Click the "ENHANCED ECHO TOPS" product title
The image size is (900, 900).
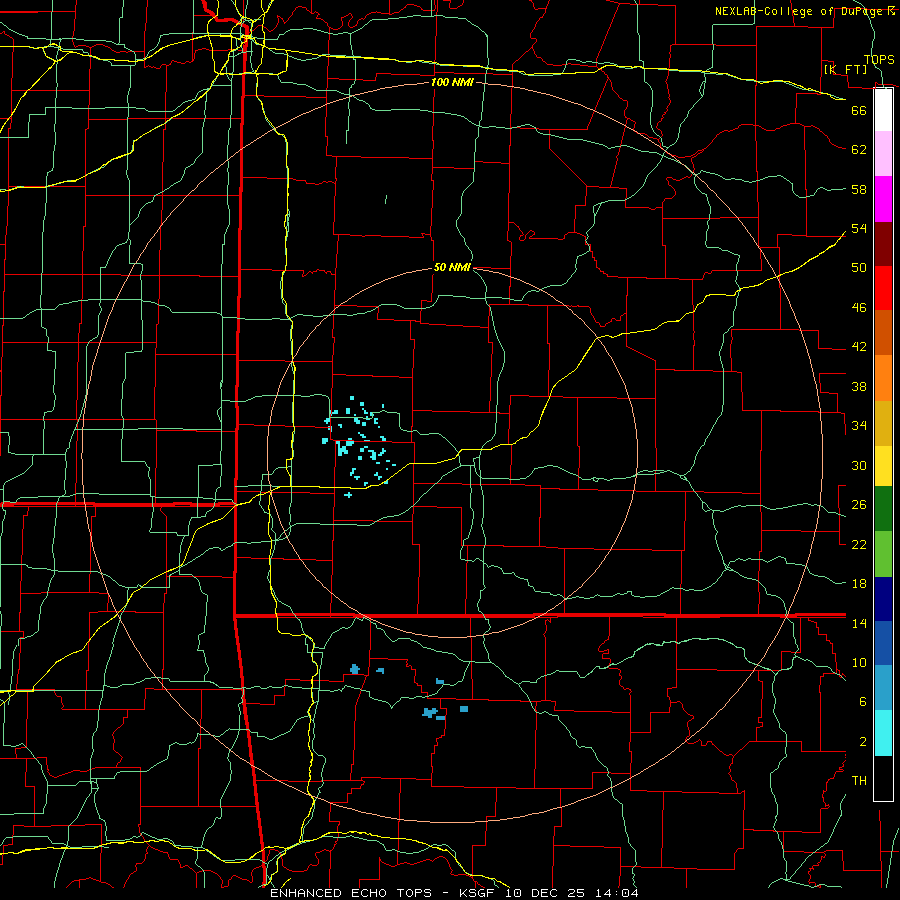click(x=351, y=893)
